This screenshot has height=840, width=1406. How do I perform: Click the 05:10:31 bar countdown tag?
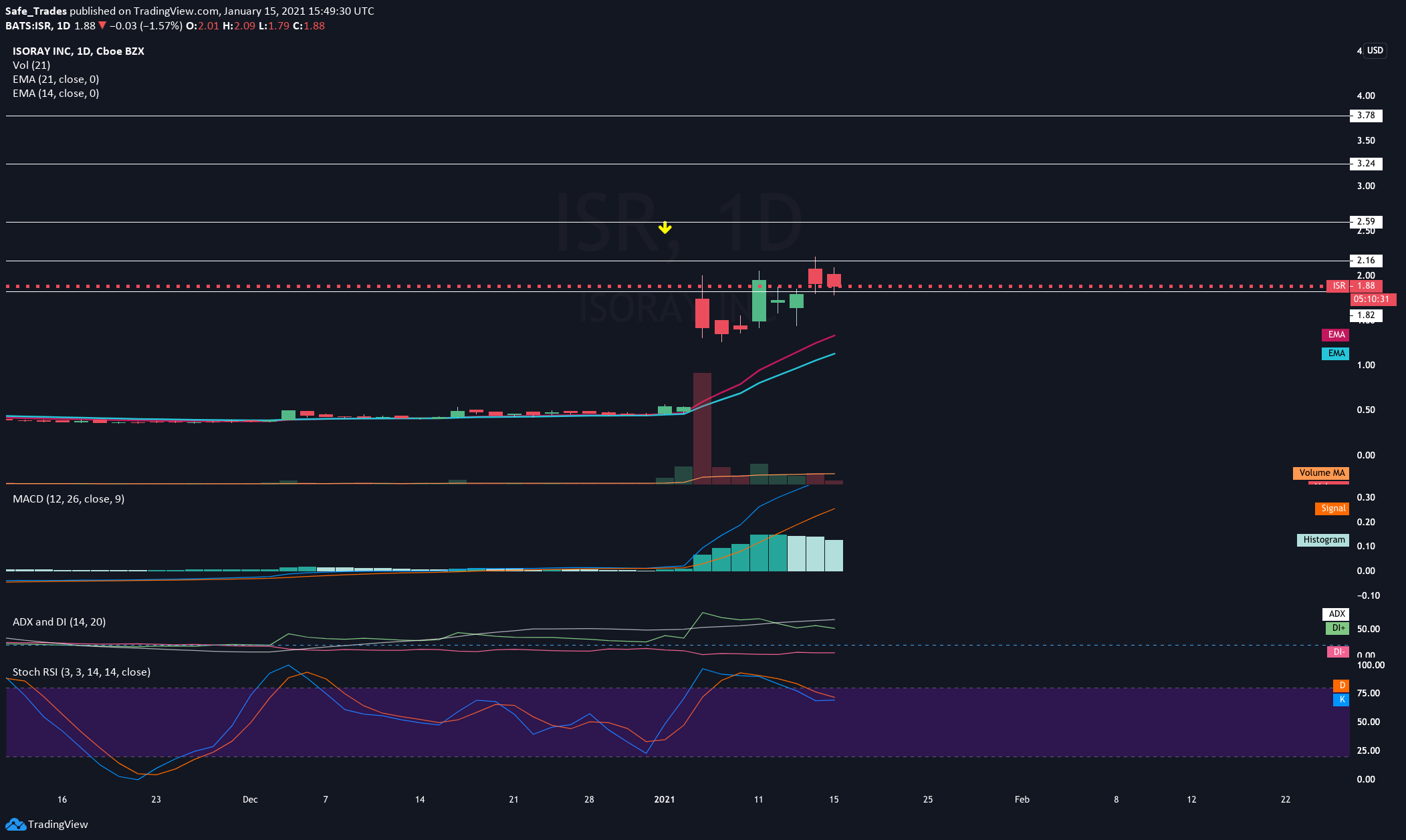pyautogui.click(x=1372, y=299)
